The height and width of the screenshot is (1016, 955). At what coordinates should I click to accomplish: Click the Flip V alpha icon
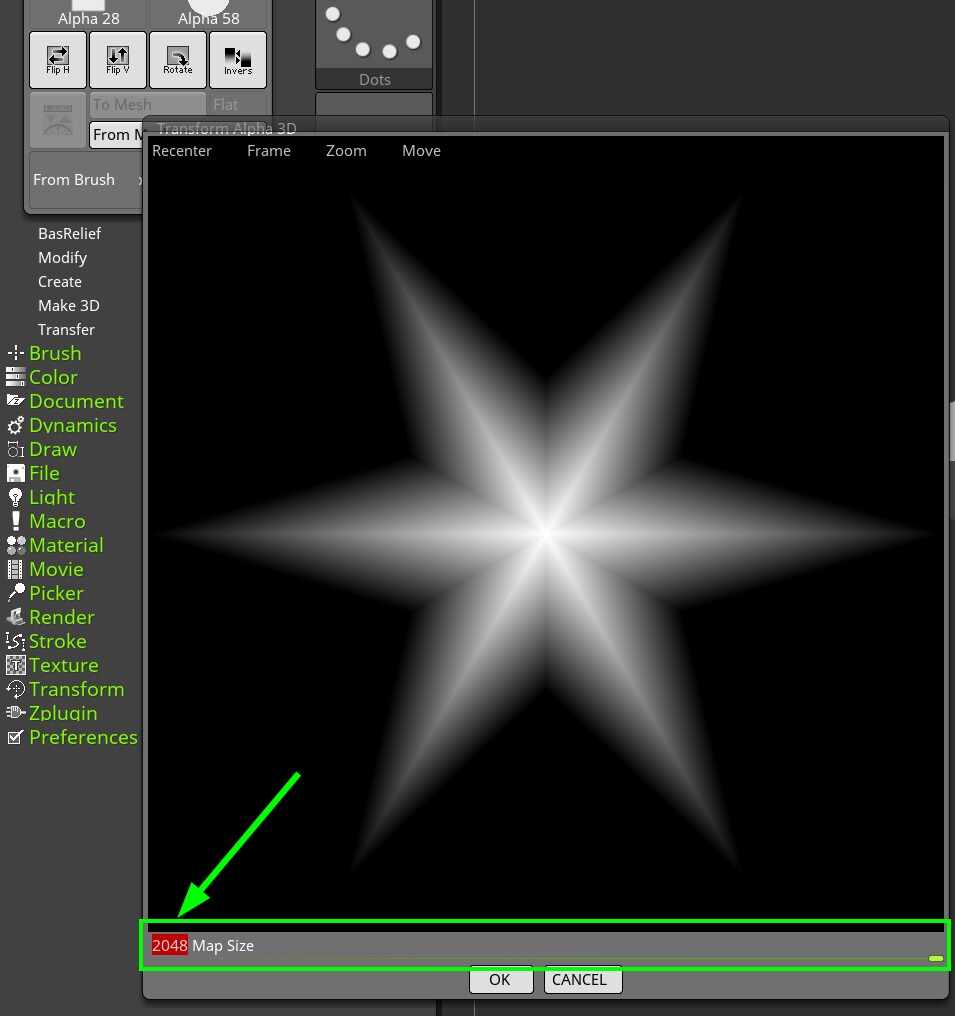point(118,60)
